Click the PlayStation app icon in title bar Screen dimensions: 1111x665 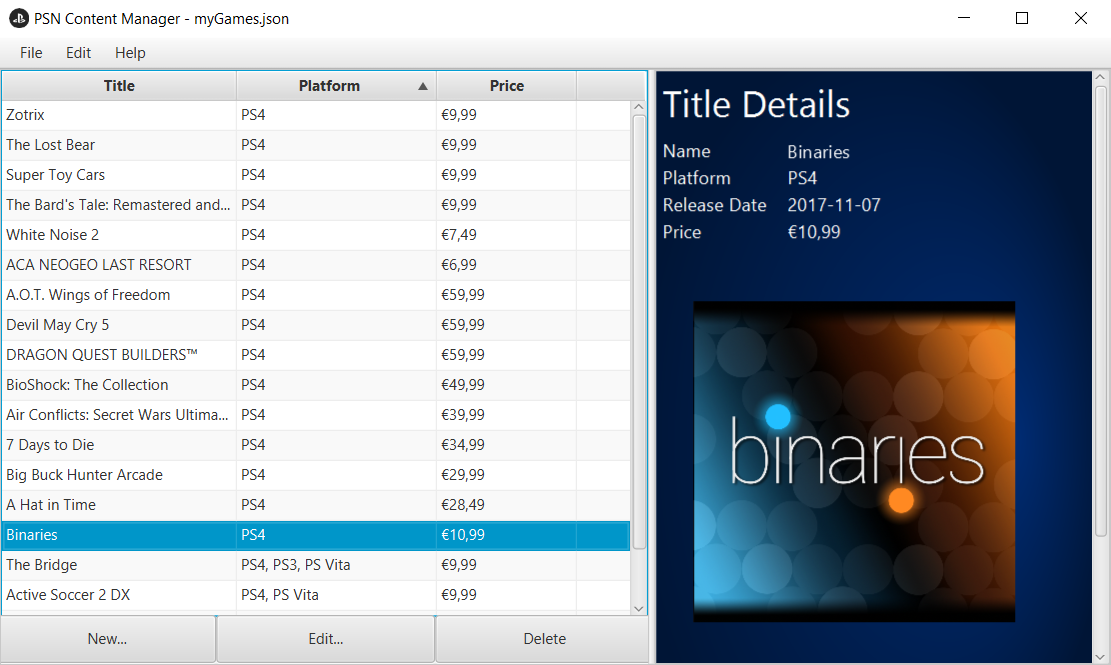(x=18, y=18)
